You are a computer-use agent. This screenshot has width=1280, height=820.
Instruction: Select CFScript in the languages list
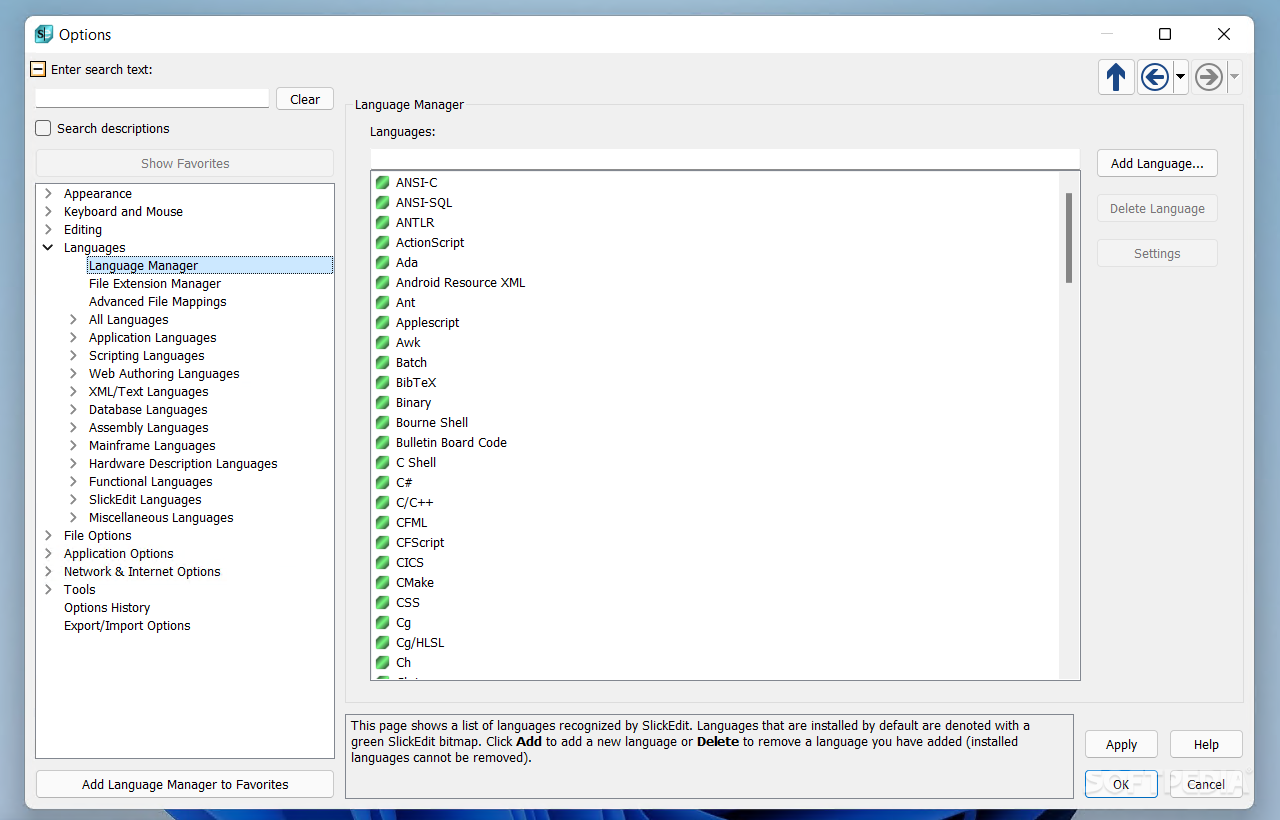[x=420, y=543]
